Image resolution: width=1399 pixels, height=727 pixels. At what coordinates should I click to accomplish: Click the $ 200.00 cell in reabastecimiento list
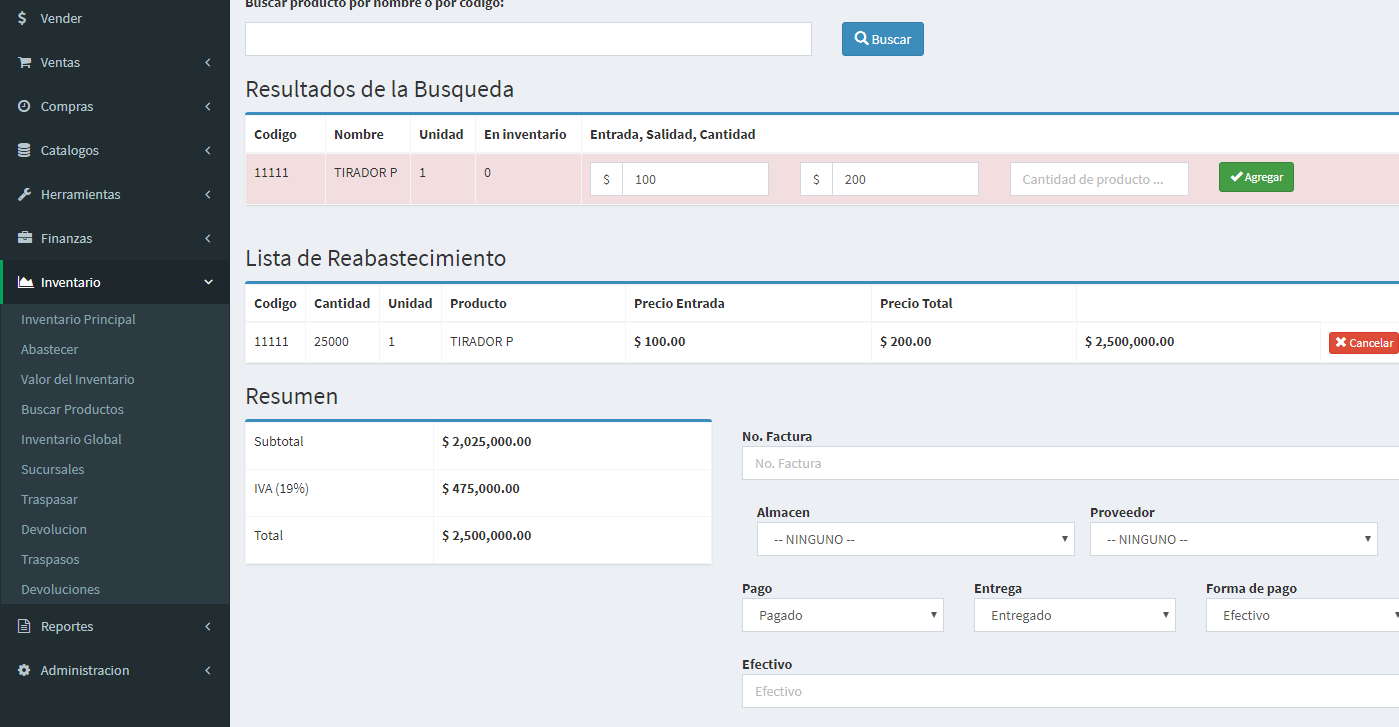coord(905,341)
